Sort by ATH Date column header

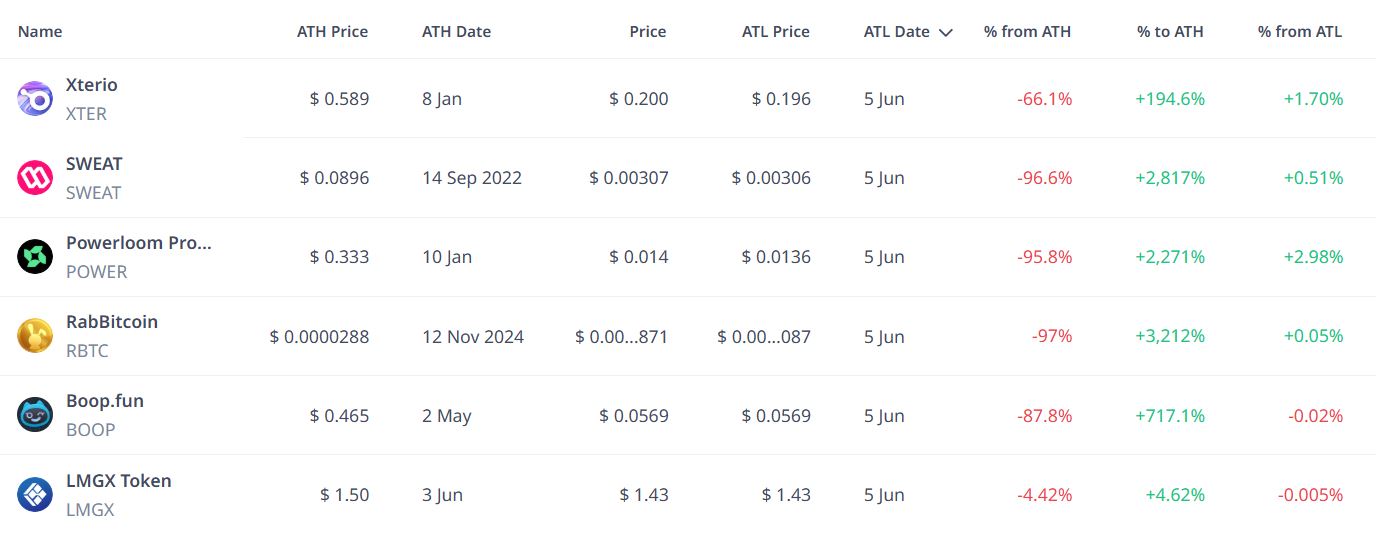click(x=456, y=32)
